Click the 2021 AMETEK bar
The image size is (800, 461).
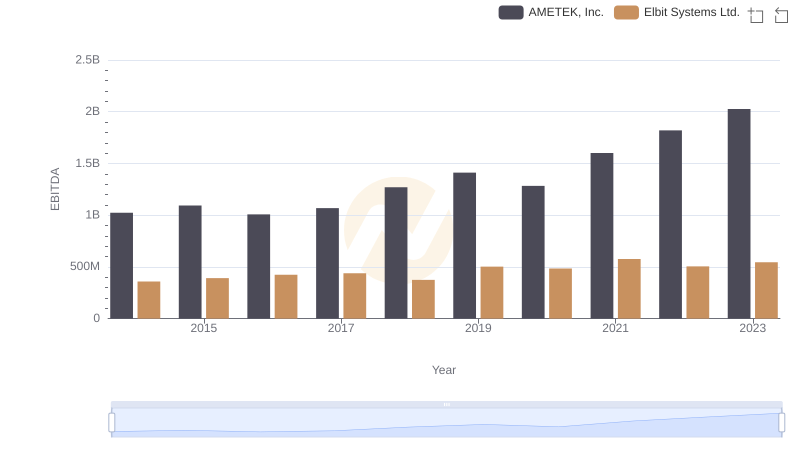click(x=602, y=236)
